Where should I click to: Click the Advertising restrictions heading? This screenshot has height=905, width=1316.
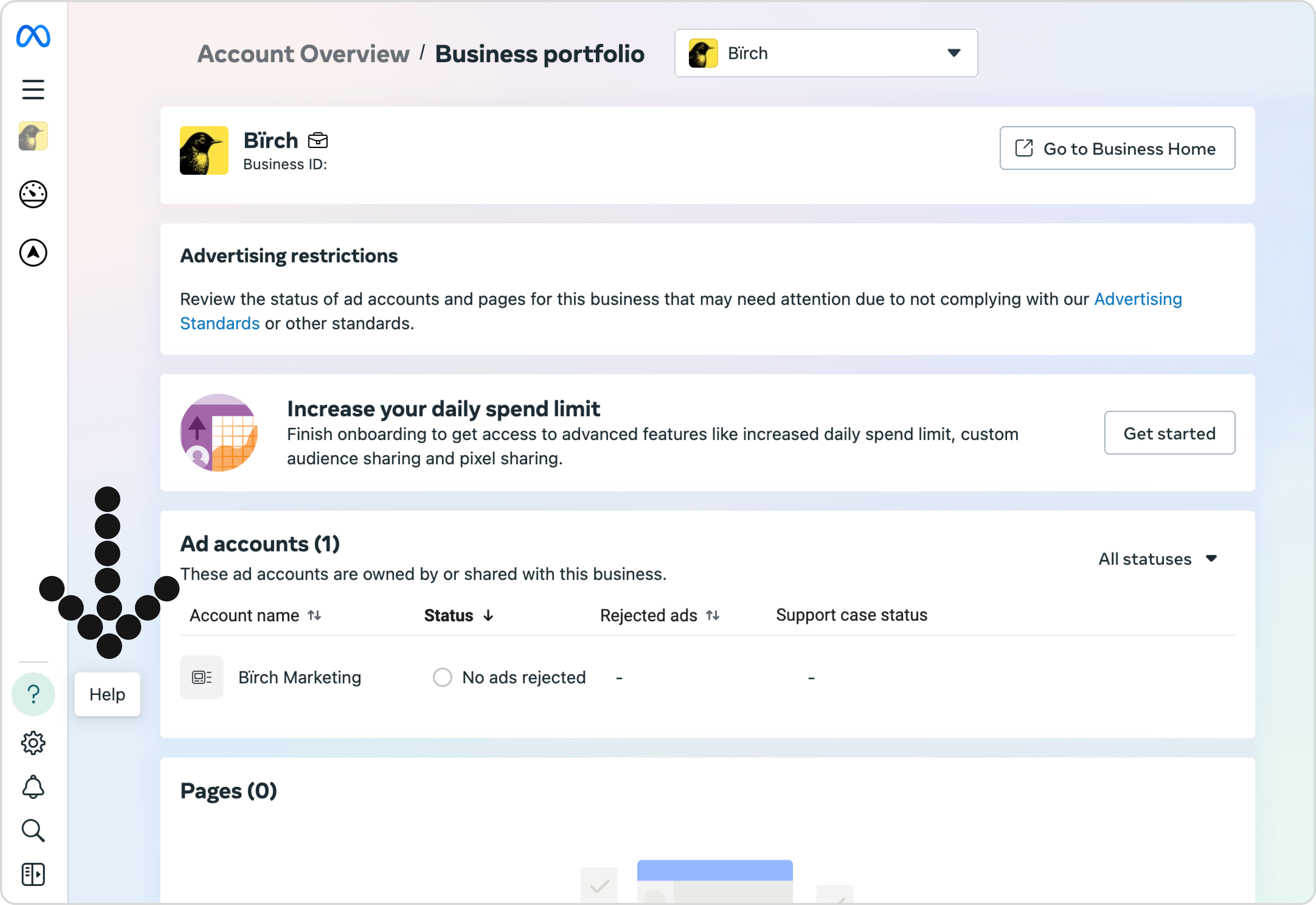(289, 256)
